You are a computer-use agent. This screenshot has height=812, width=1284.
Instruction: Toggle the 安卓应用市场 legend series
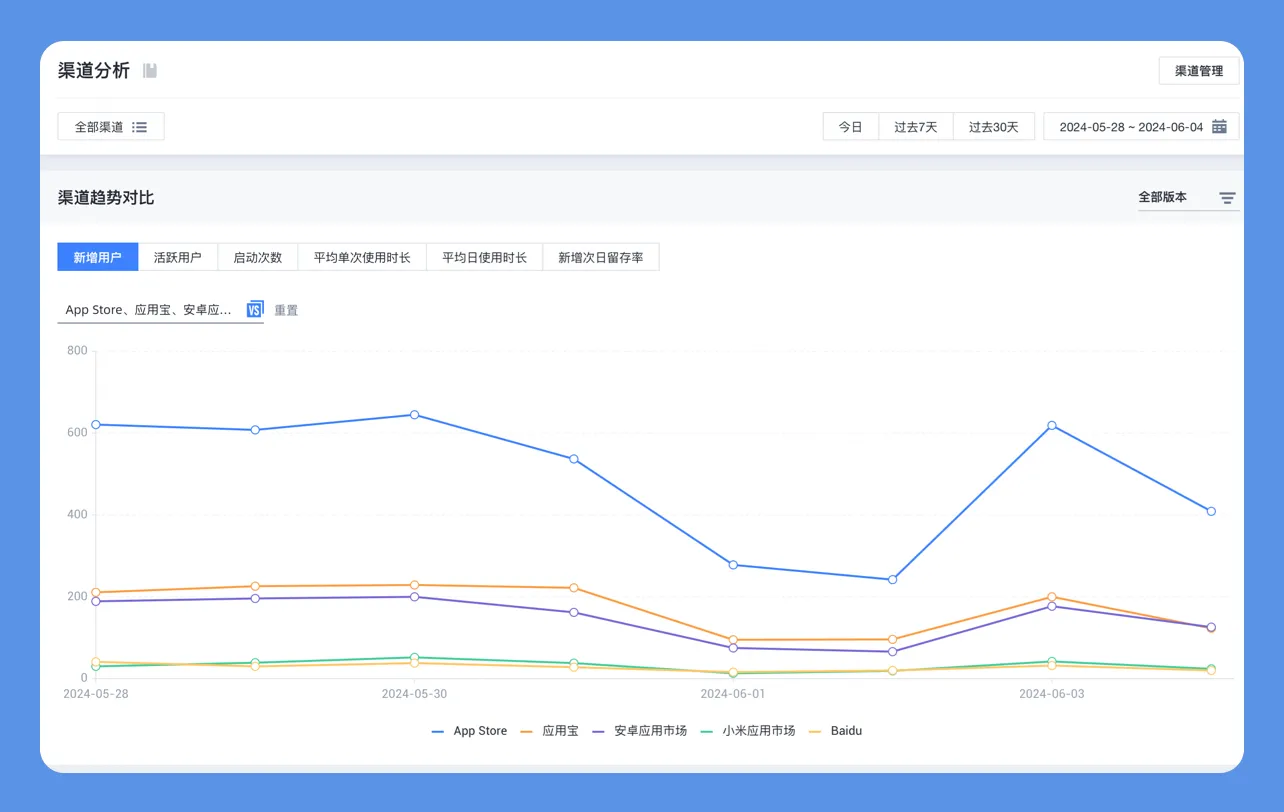639,731
